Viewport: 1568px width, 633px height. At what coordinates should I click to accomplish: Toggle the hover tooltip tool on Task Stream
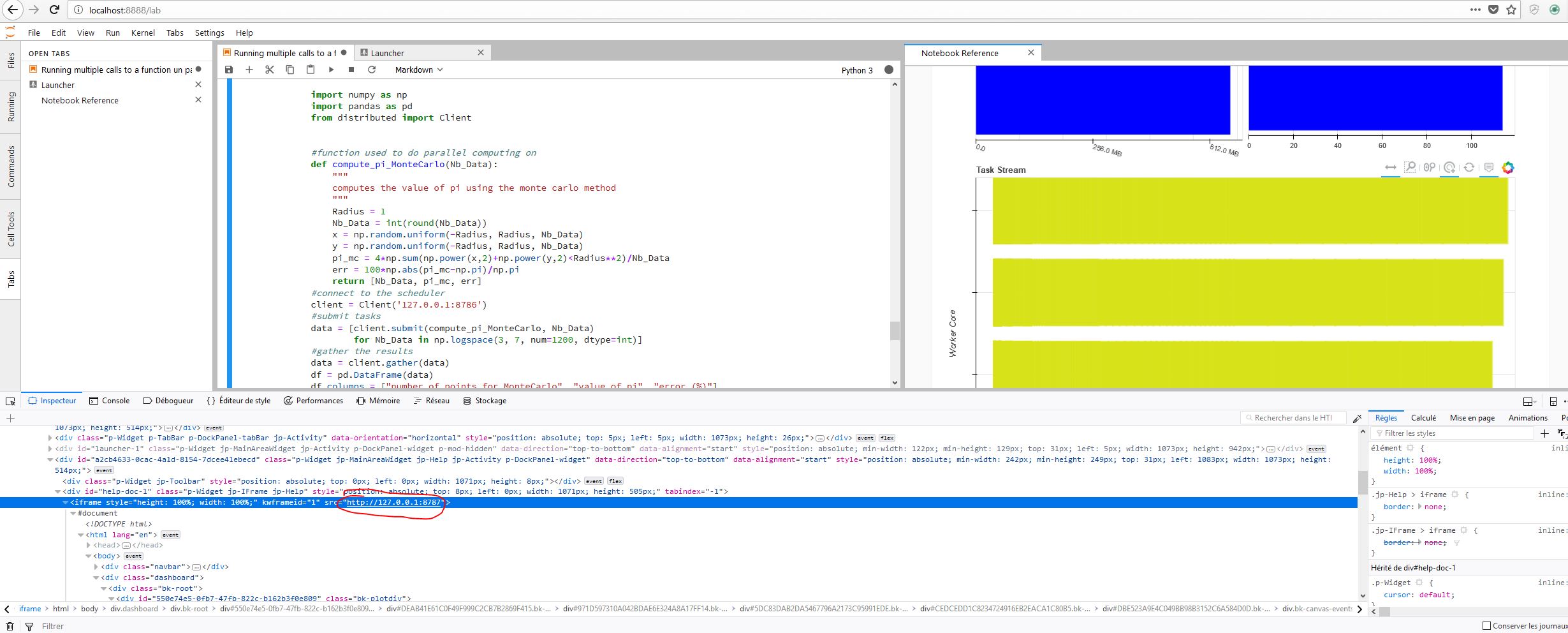(1489, 167)
